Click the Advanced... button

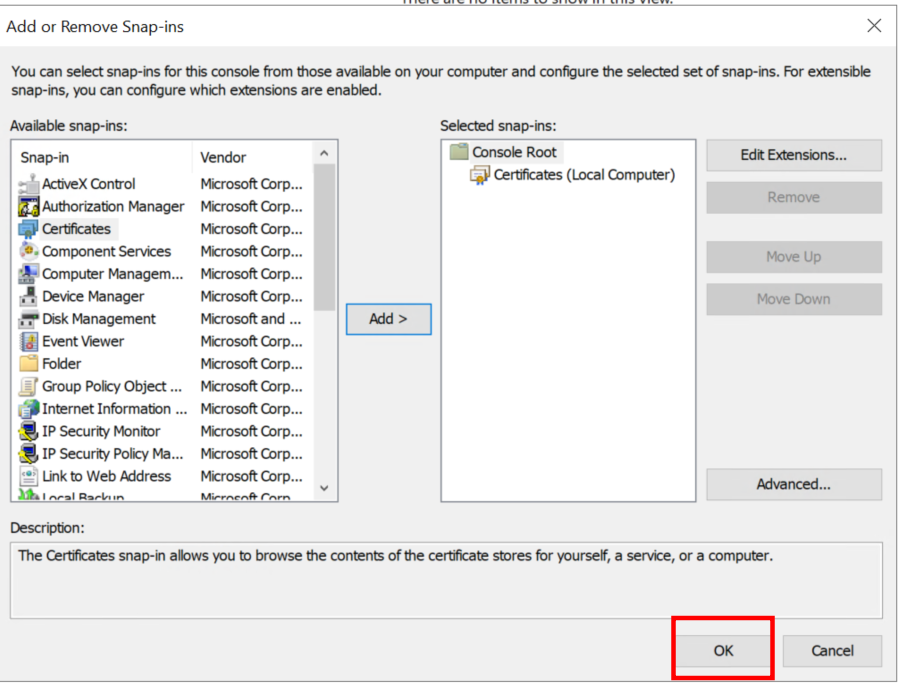(793, 484)
